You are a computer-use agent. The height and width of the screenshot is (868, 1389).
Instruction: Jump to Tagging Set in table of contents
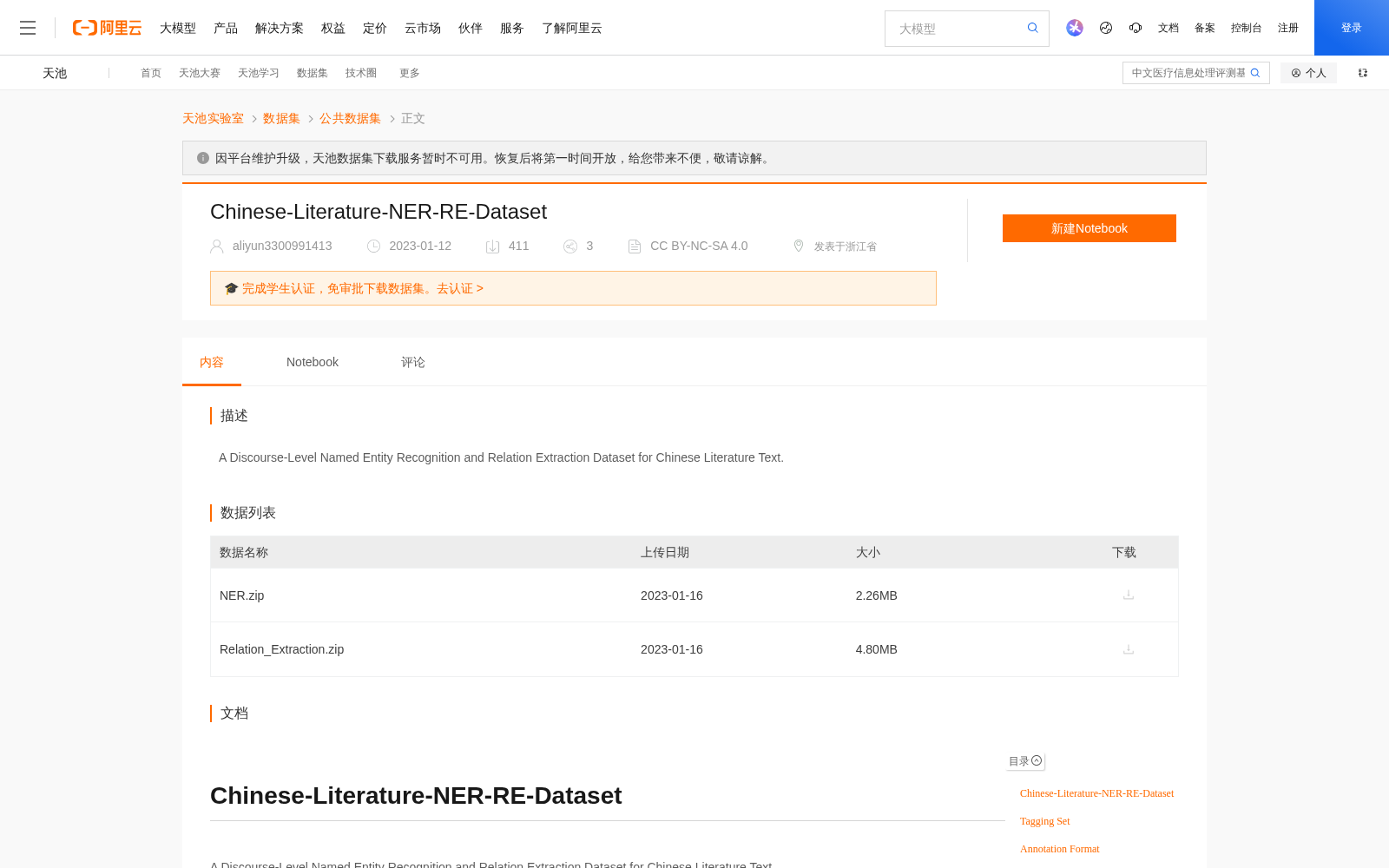(x=1045, y=821)
